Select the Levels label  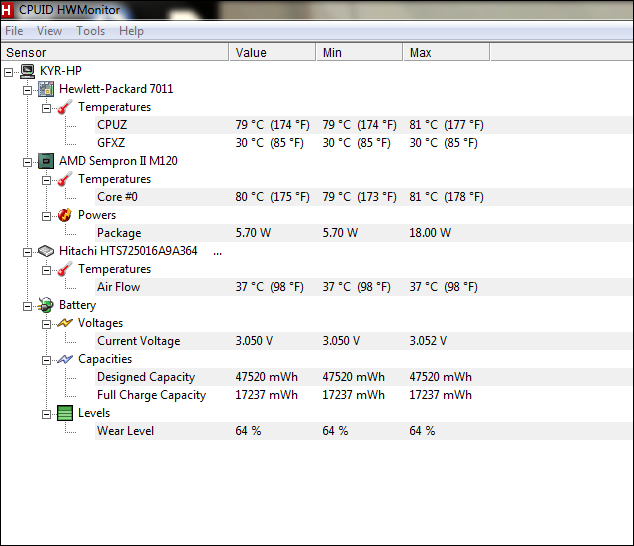point(94,413)
